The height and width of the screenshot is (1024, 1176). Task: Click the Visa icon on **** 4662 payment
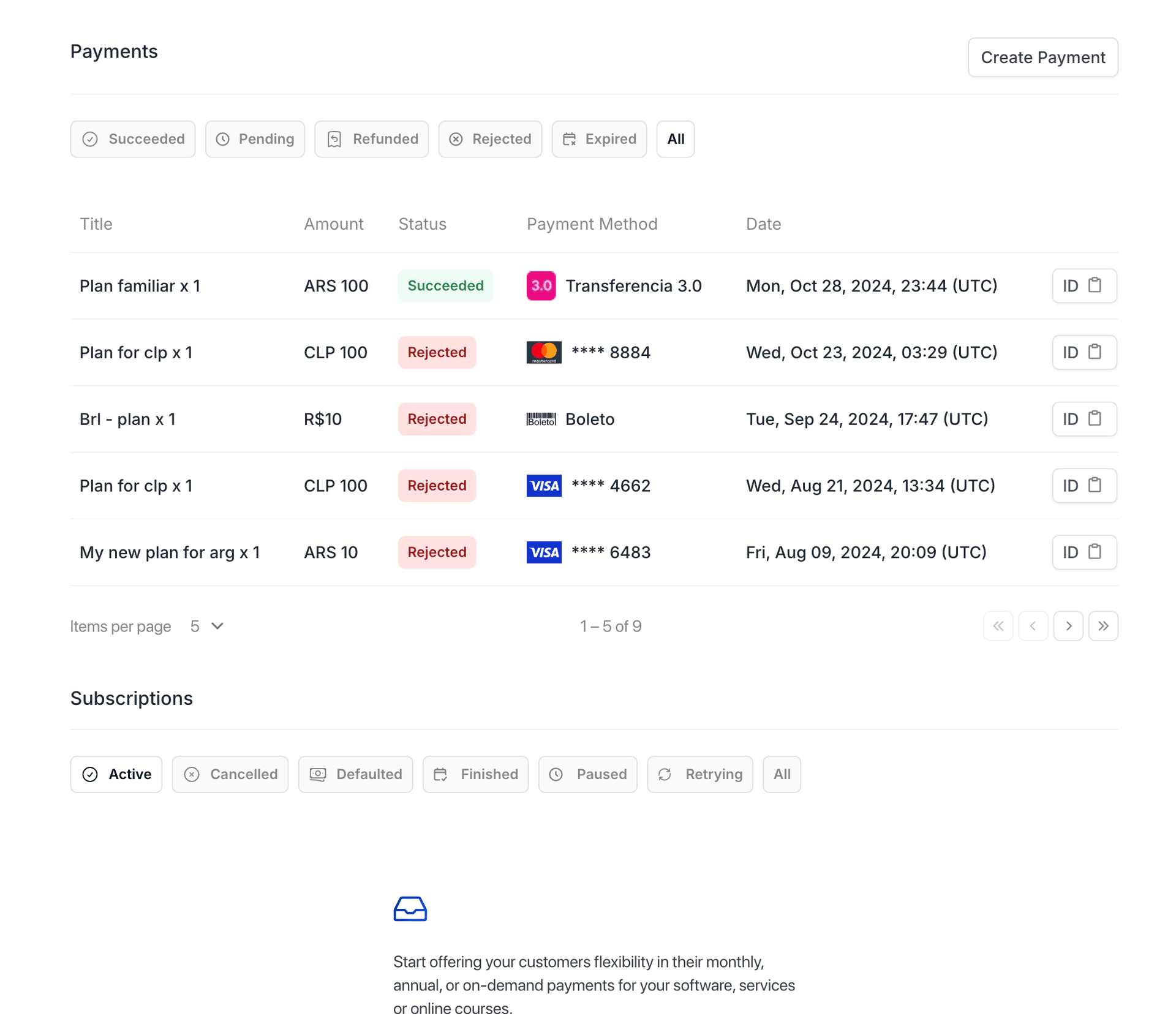click(543, 485)
